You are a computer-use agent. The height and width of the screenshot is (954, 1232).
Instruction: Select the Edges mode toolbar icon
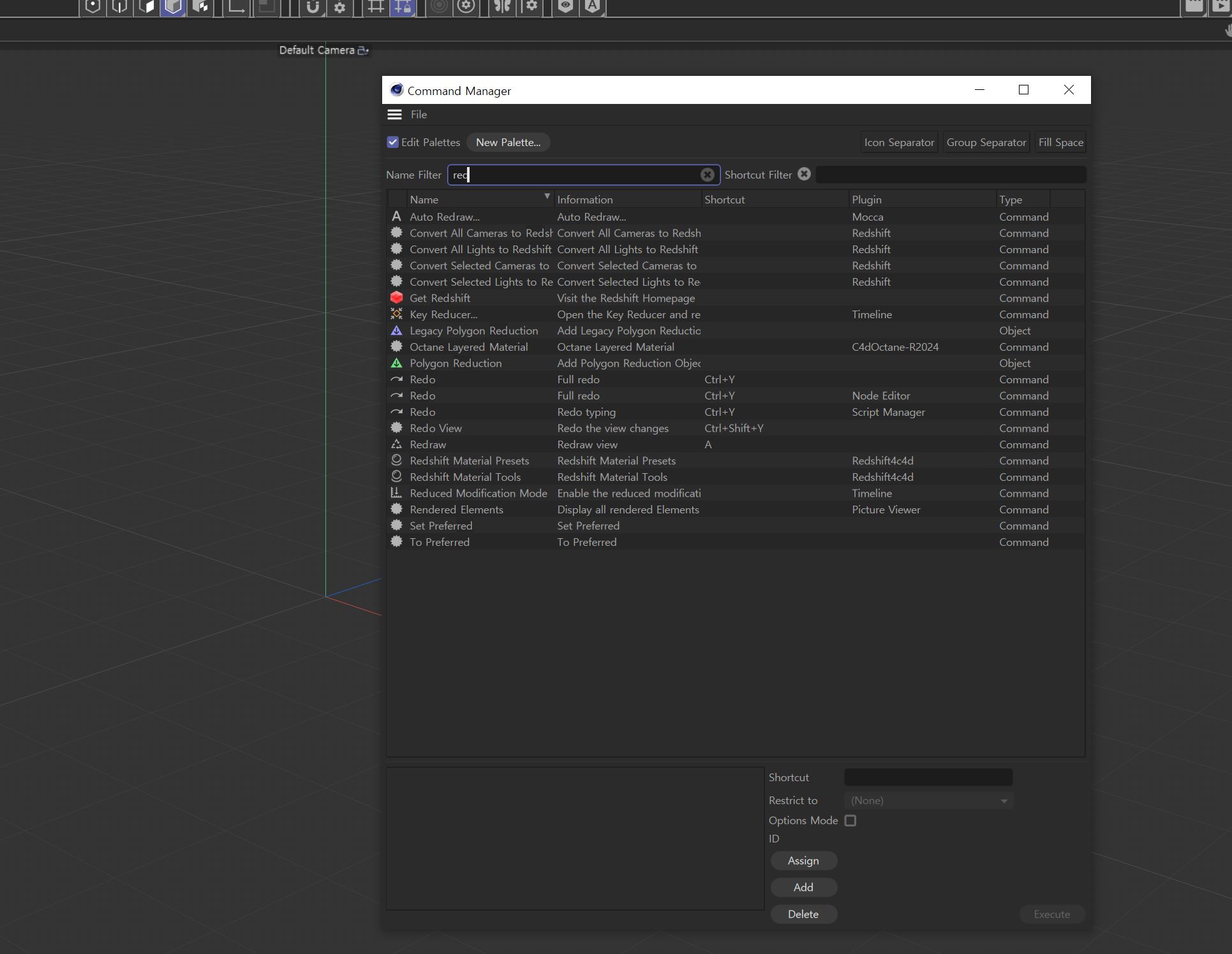tap(120, 7)
